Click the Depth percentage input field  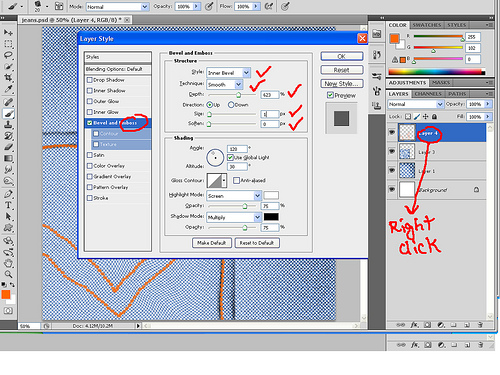coord(270,95)
